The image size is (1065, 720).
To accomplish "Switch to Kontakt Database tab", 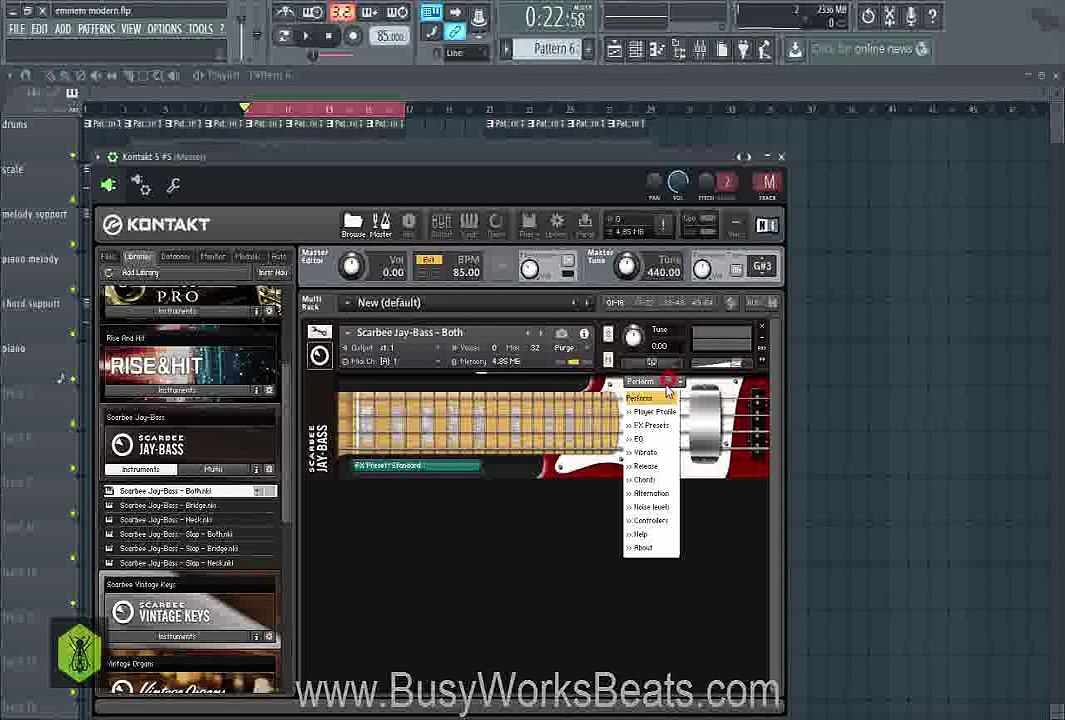I will coord(175,257).
